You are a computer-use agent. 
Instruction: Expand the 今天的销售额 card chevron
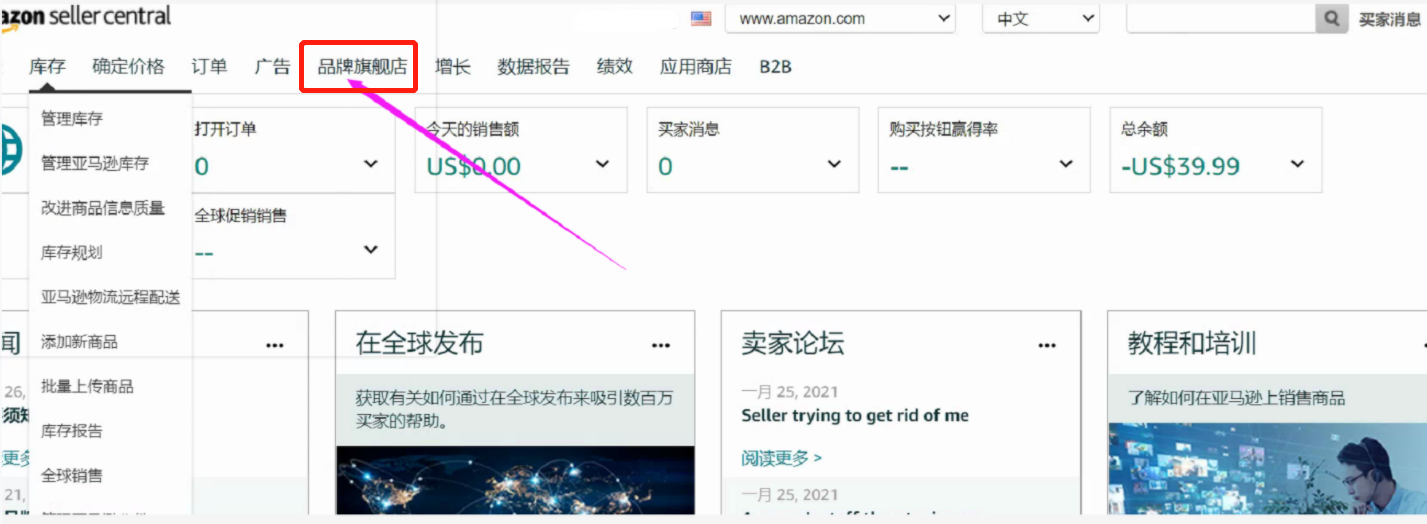(602, 164)
